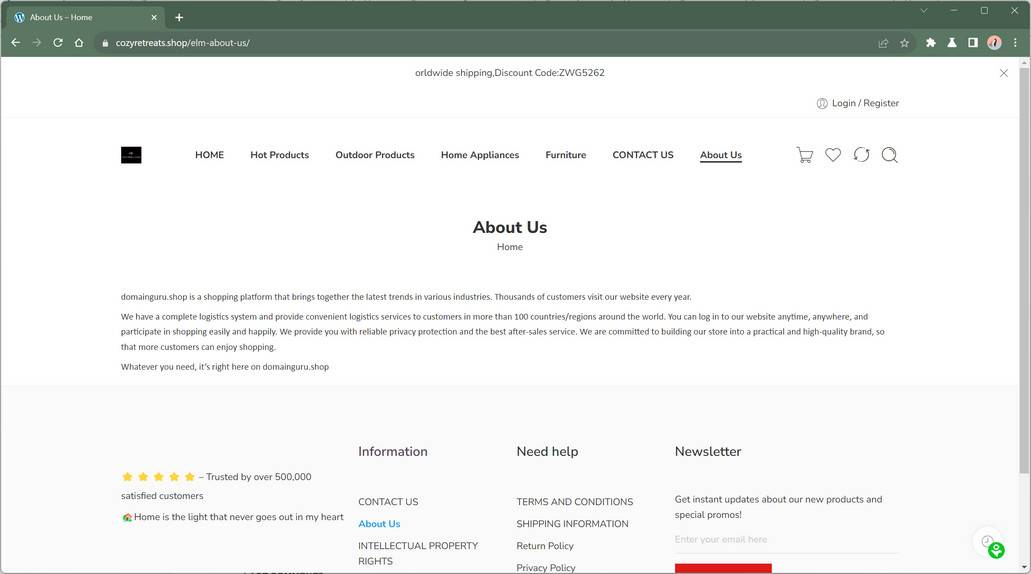Screen dimensions: 1031x574
Task: Close the About Us – Home tab
Action: [x=154, y=18]
